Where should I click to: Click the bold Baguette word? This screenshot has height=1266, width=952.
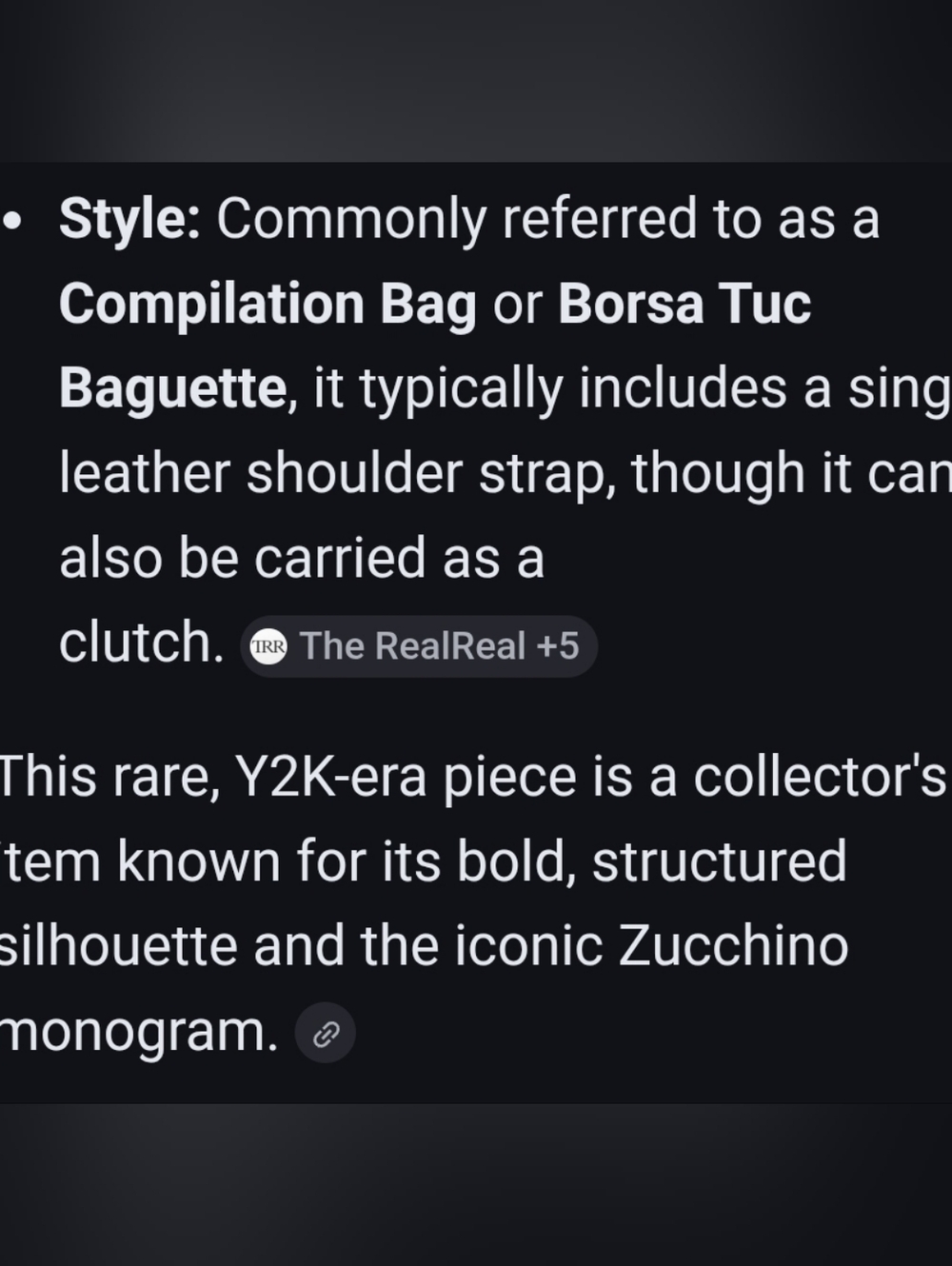(x=172, y=388)
